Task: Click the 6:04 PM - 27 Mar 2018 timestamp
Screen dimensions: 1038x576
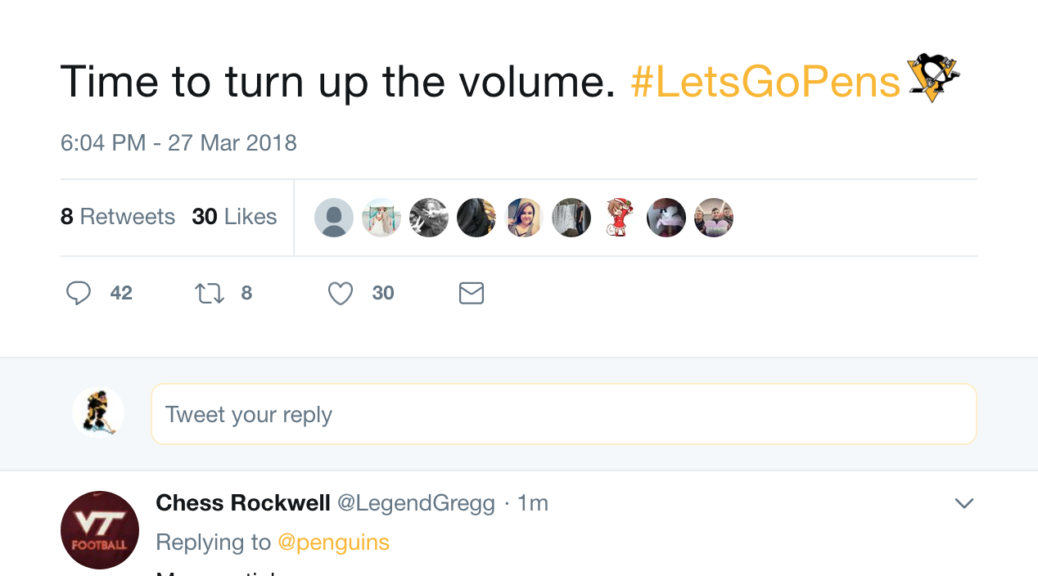Action: tap(178, 143)
